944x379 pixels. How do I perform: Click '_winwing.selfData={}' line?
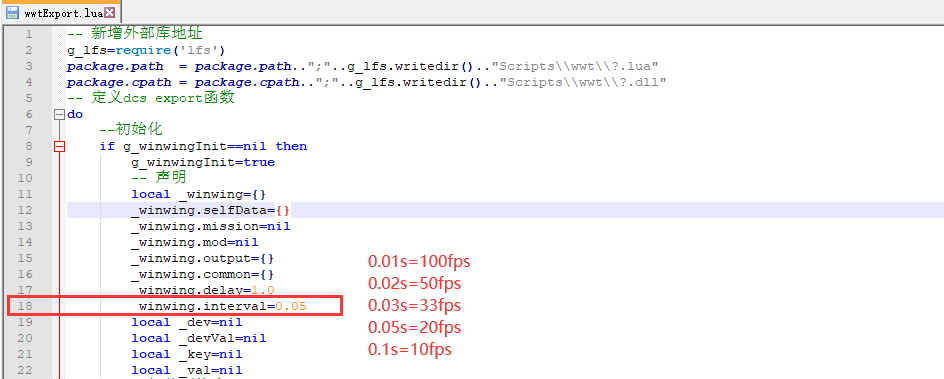211,210
